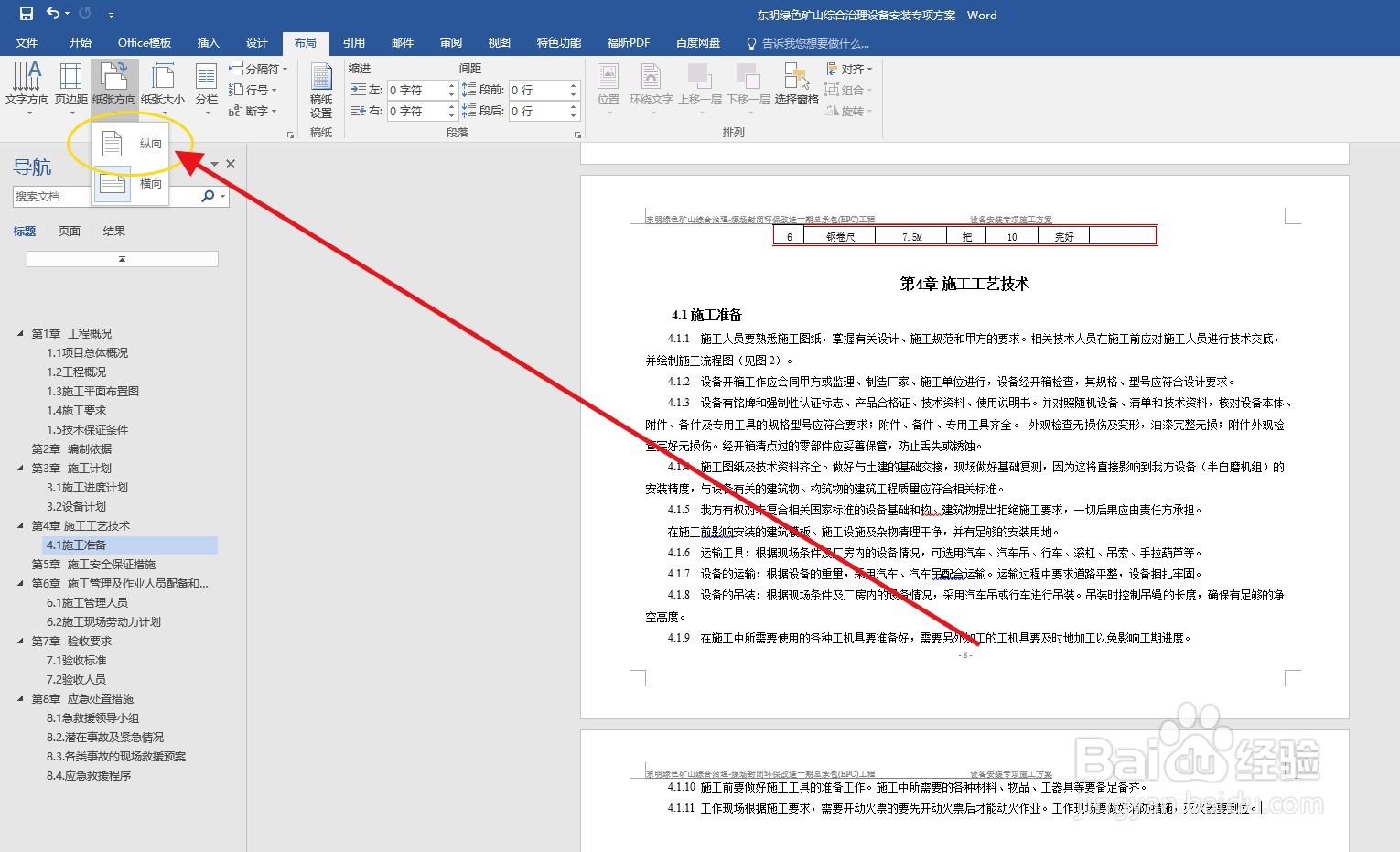The width and height of the screenshot is (1400, 852).
Task: Open the 分隔符 (breaks) dropdown
Action: coord(257,68)
